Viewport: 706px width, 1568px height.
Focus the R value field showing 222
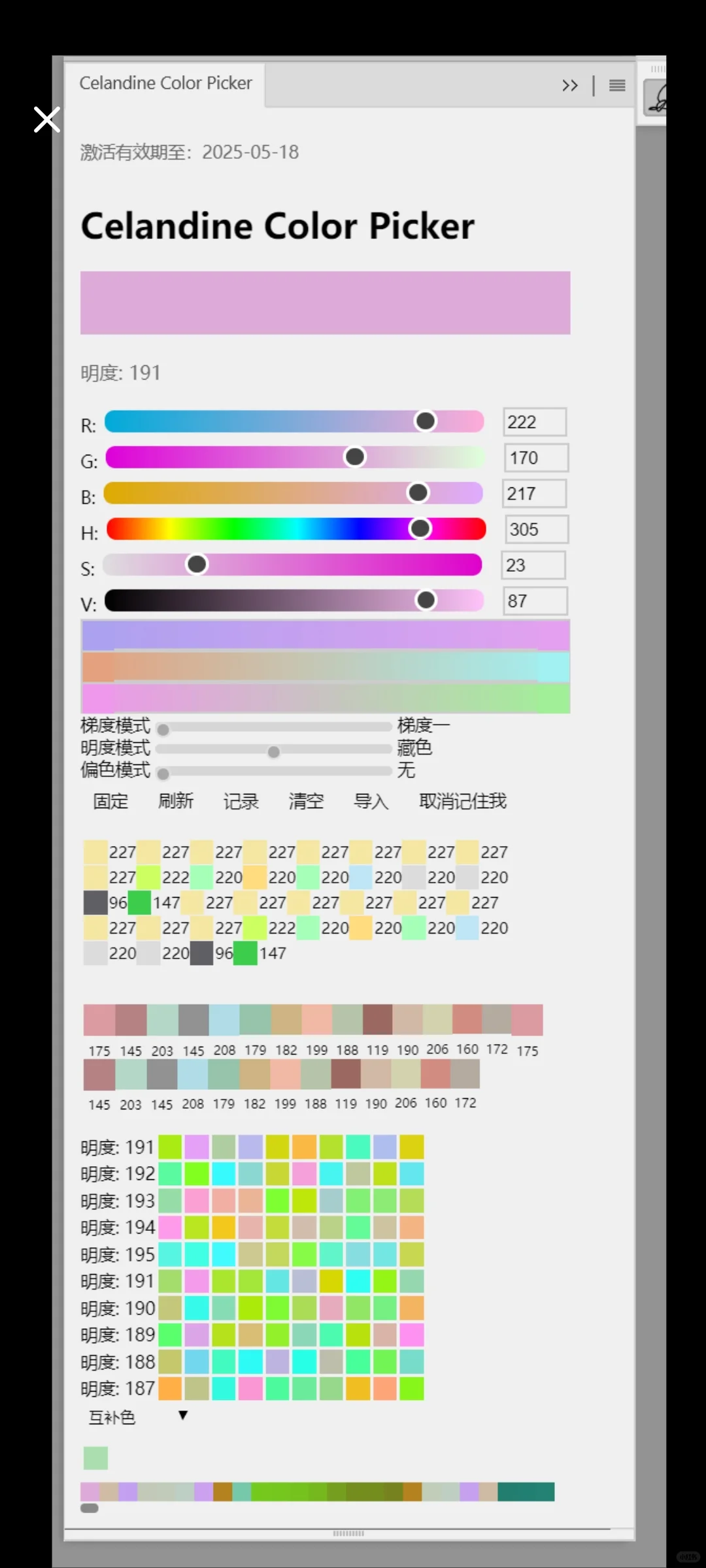click(535, 422)
